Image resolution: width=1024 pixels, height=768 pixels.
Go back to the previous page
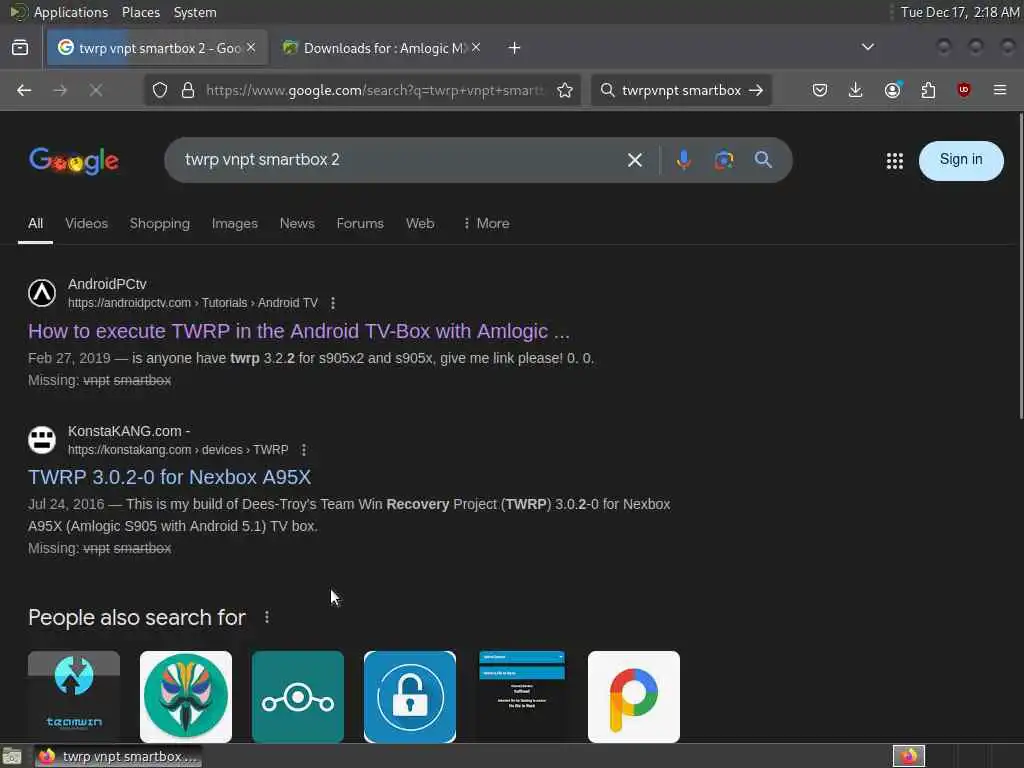tap(24, 90)
